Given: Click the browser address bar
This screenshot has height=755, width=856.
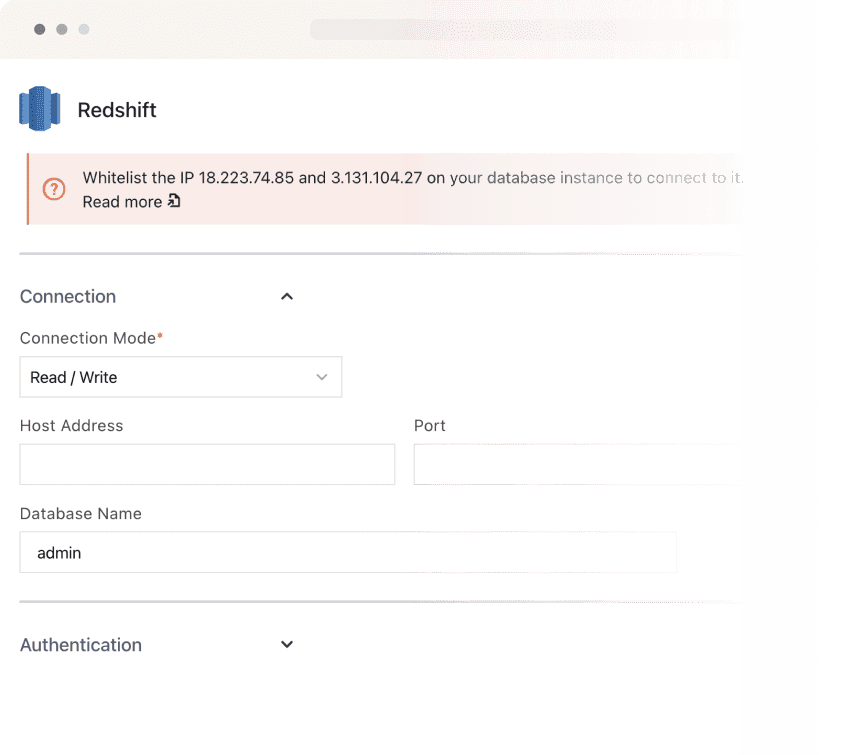Looking at the screenshot, I should click(x=525, y=29).
